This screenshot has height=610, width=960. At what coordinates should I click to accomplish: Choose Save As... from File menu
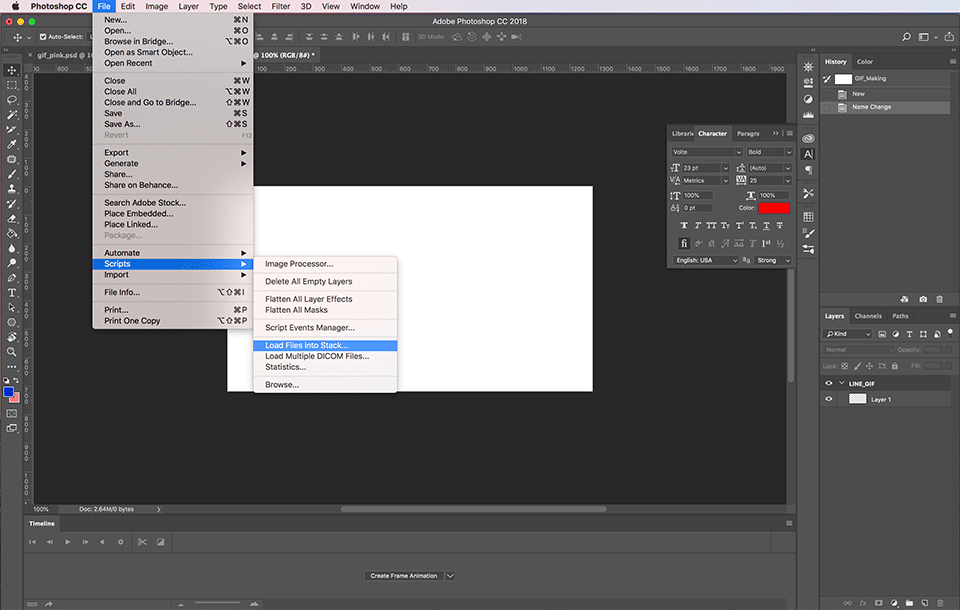[173, 124]
